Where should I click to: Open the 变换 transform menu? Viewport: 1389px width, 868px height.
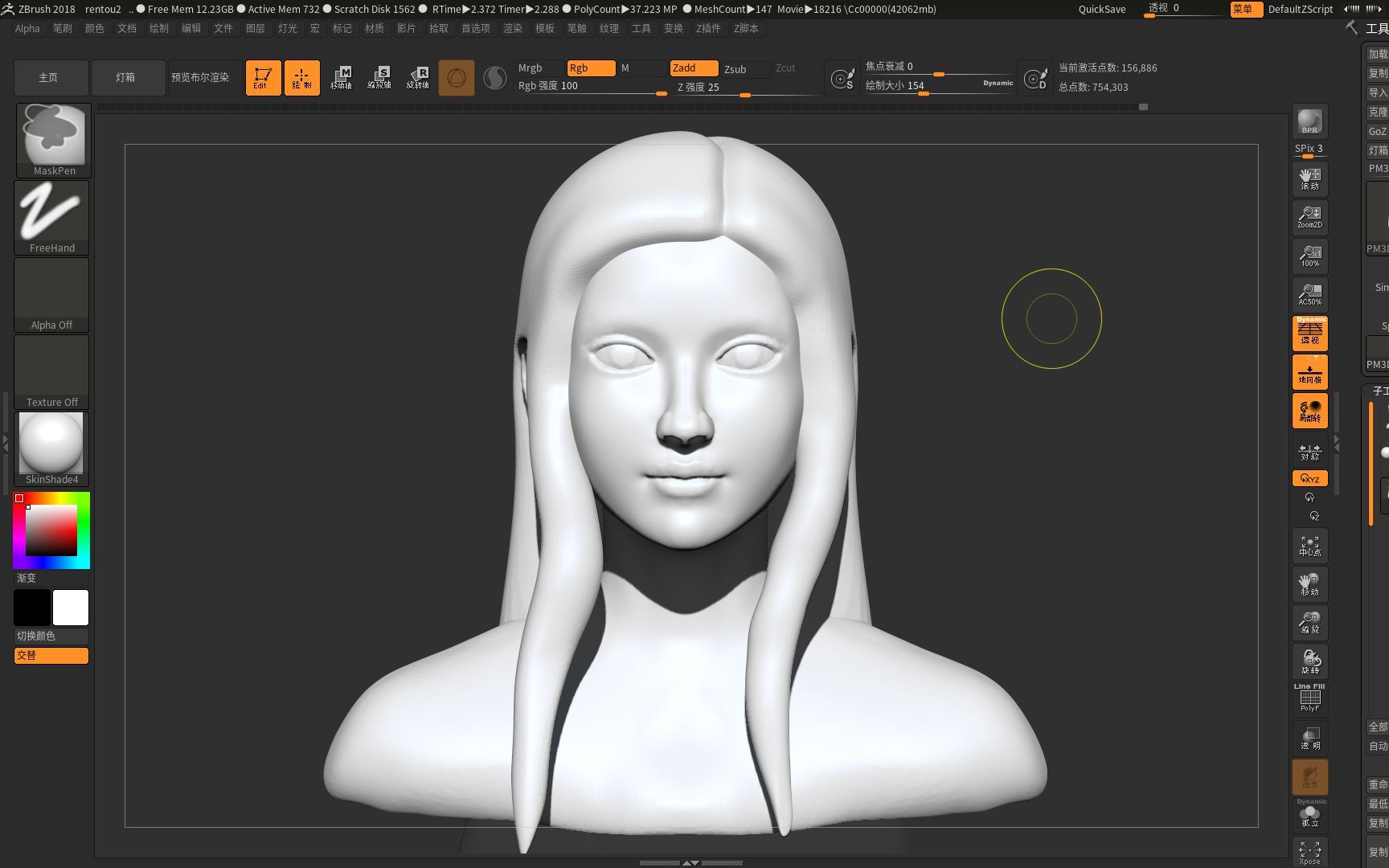point(674,28)
